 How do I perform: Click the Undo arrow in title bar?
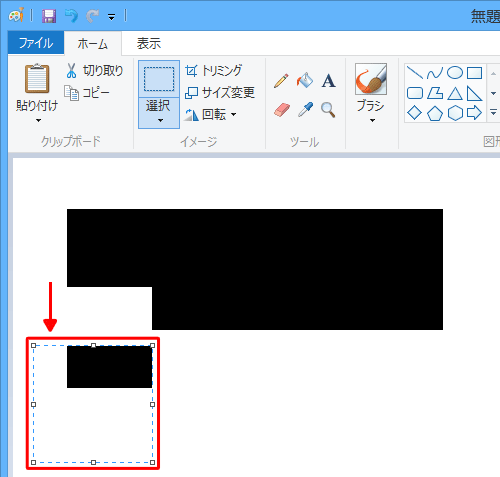[x=71, y=16]
